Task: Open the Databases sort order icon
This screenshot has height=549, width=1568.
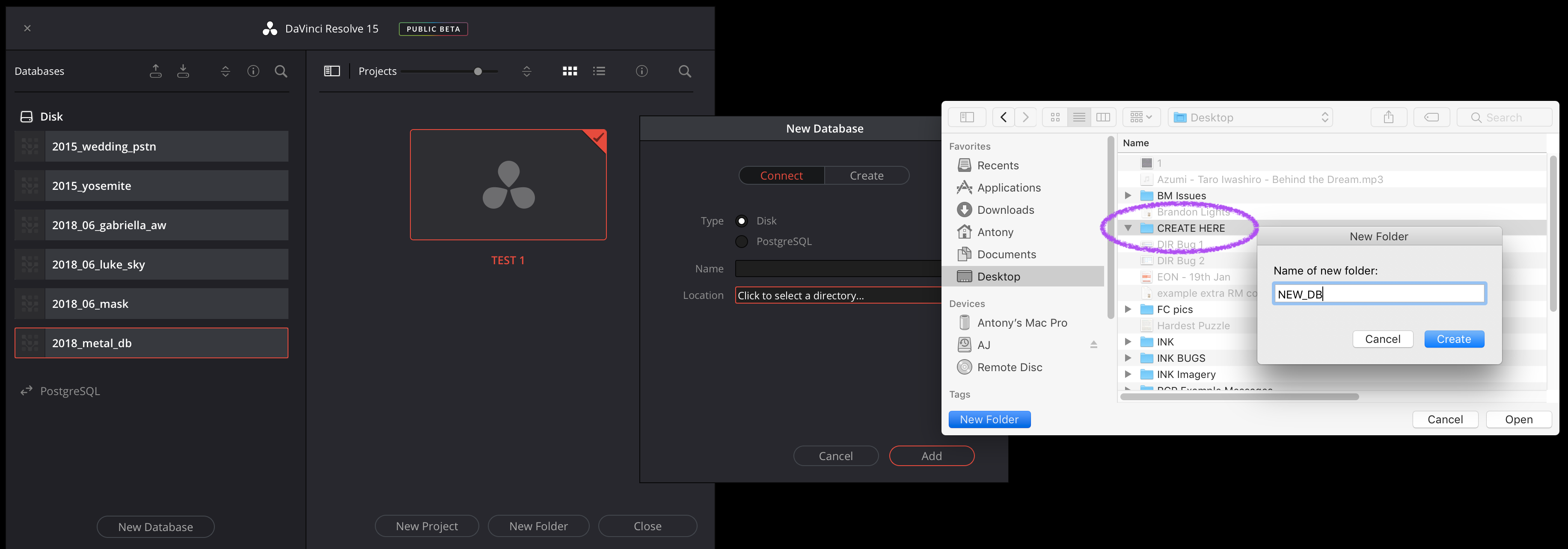Action: [x=225, y=71]
